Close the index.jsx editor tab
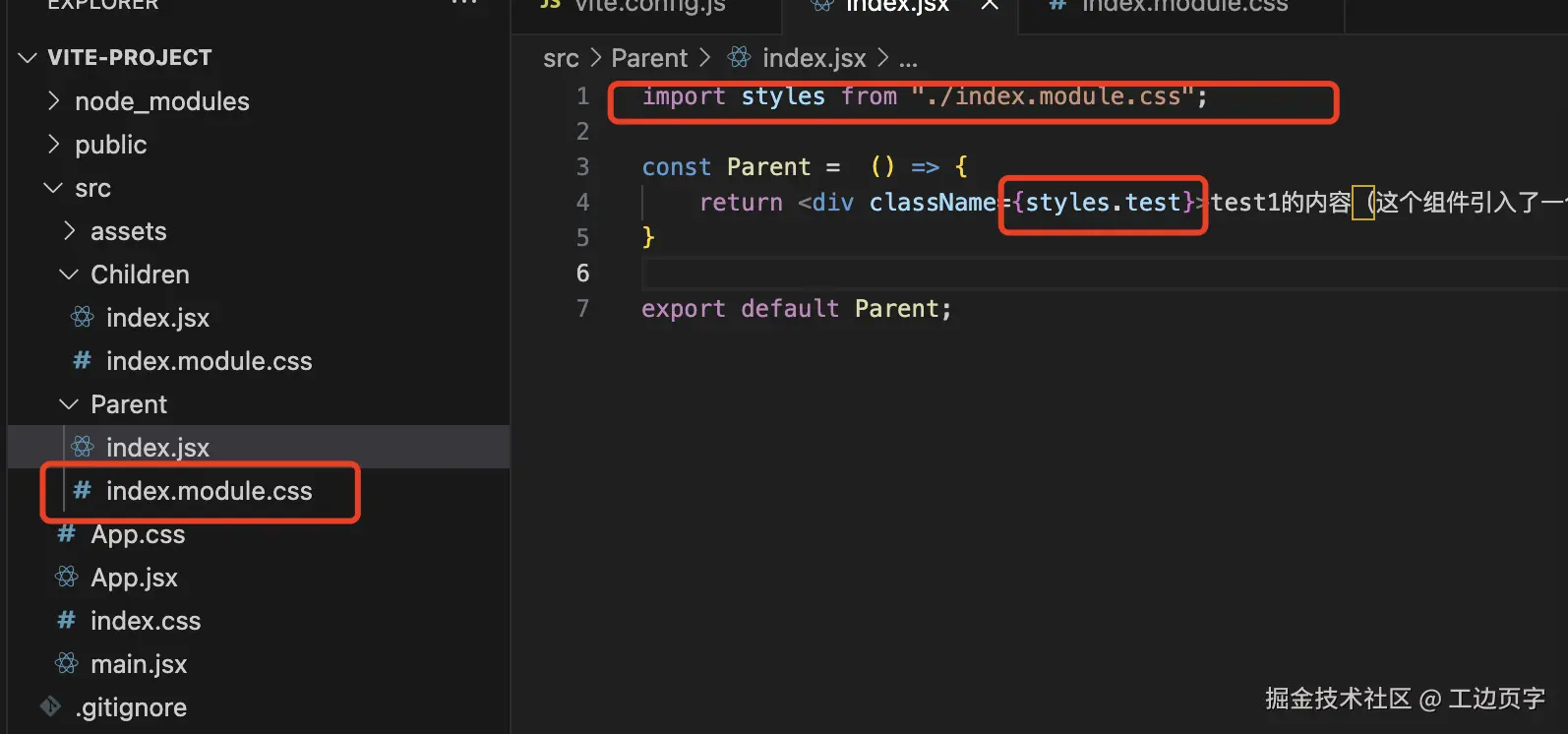The image size is (1568, 734). 990,5
